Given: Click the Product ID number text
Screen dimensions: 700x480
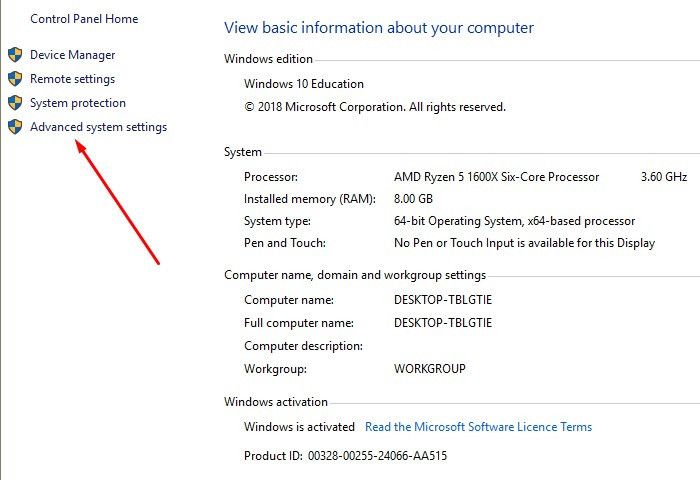Looking at the screenshot, I should (x=378, y=456).
